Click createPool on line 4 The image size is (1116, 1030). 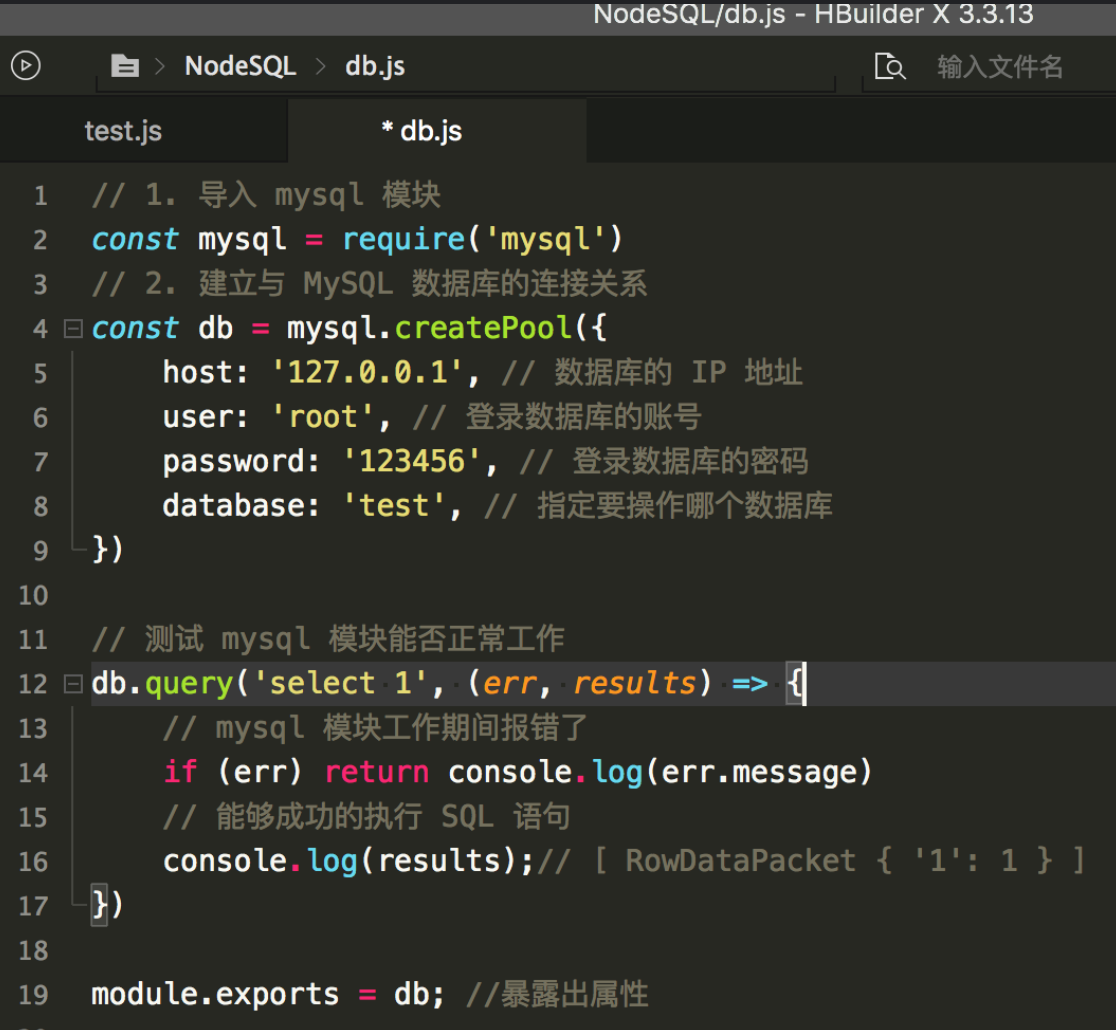(483, 328)
